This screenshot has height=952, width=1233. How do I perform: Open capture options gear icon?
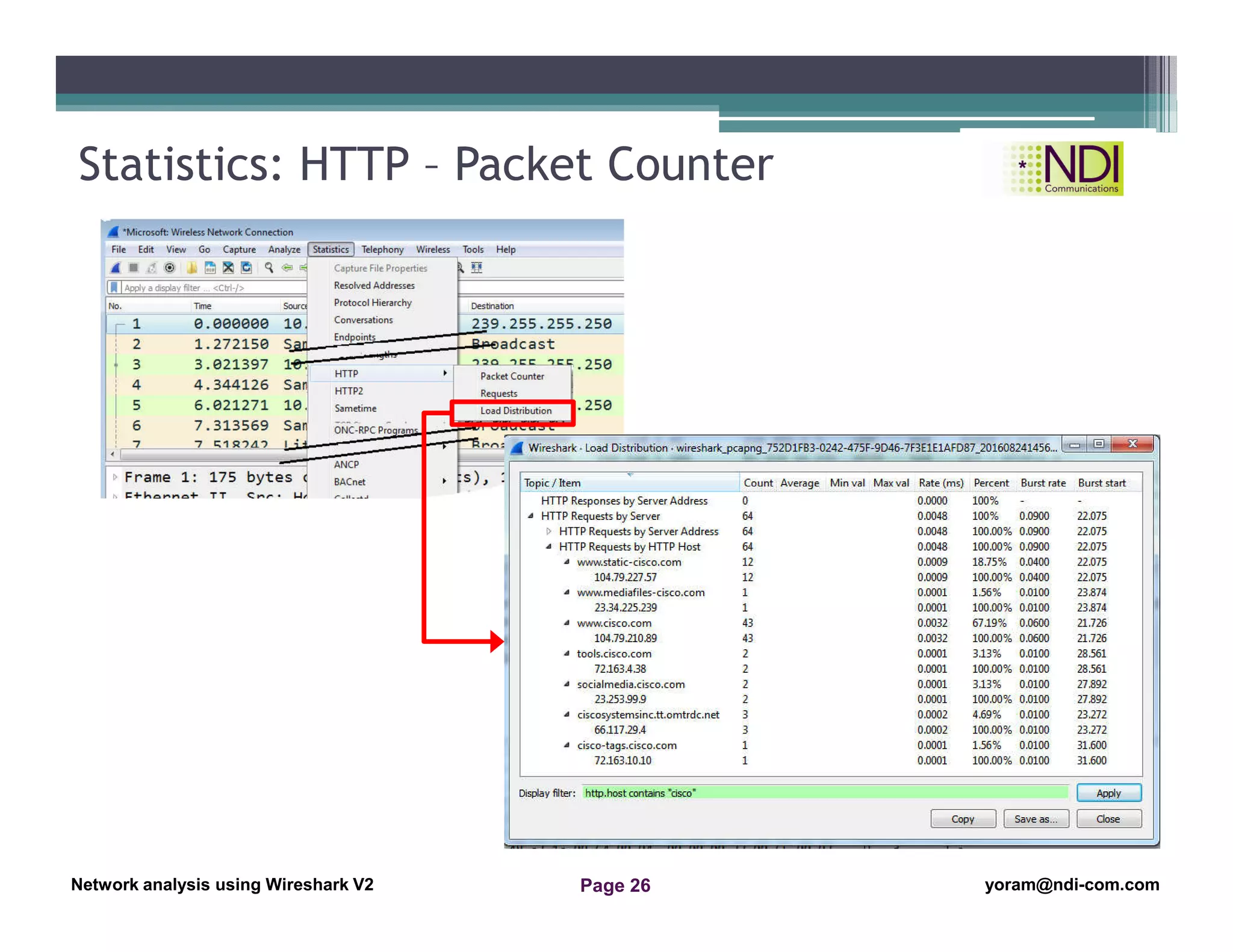[170, 268]
